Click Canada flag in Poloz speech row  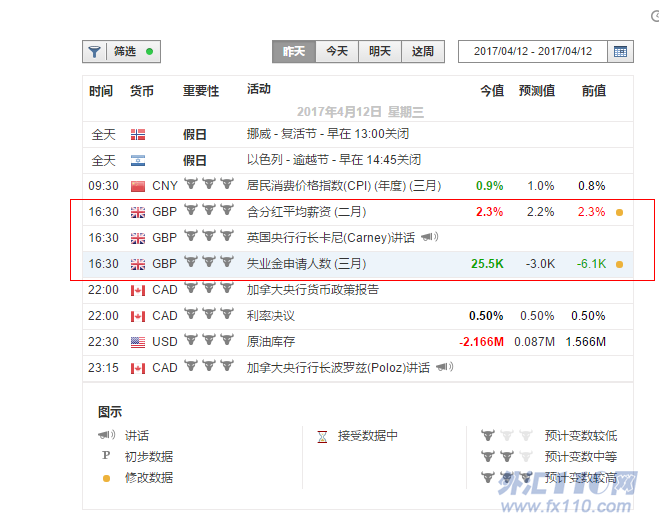click(138, 368)
